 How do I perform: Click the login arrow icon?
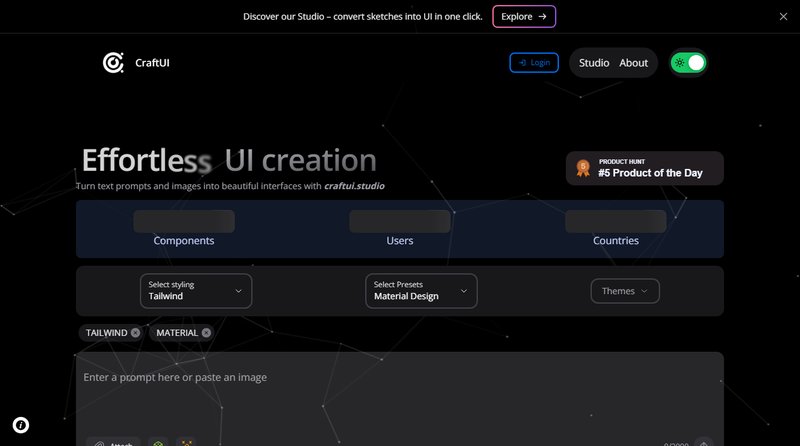[x=523, y=63]
